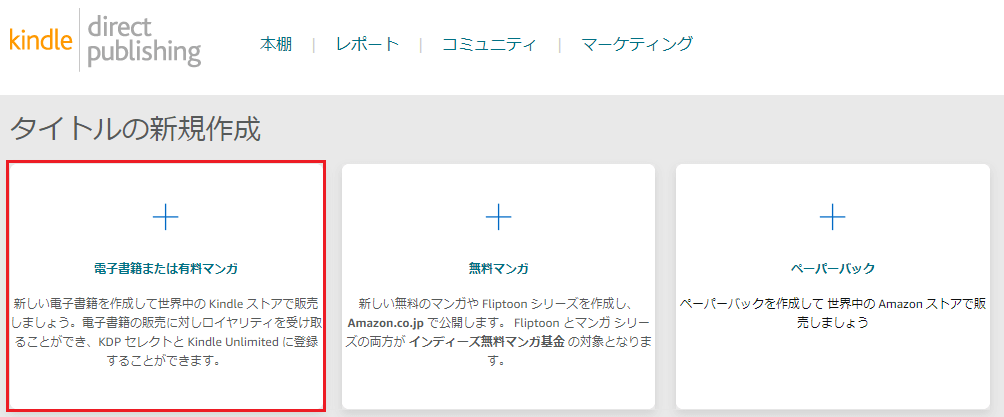Go to the コミュニティ menu item
Screen dimensions: 1004x417
point(489,44)
